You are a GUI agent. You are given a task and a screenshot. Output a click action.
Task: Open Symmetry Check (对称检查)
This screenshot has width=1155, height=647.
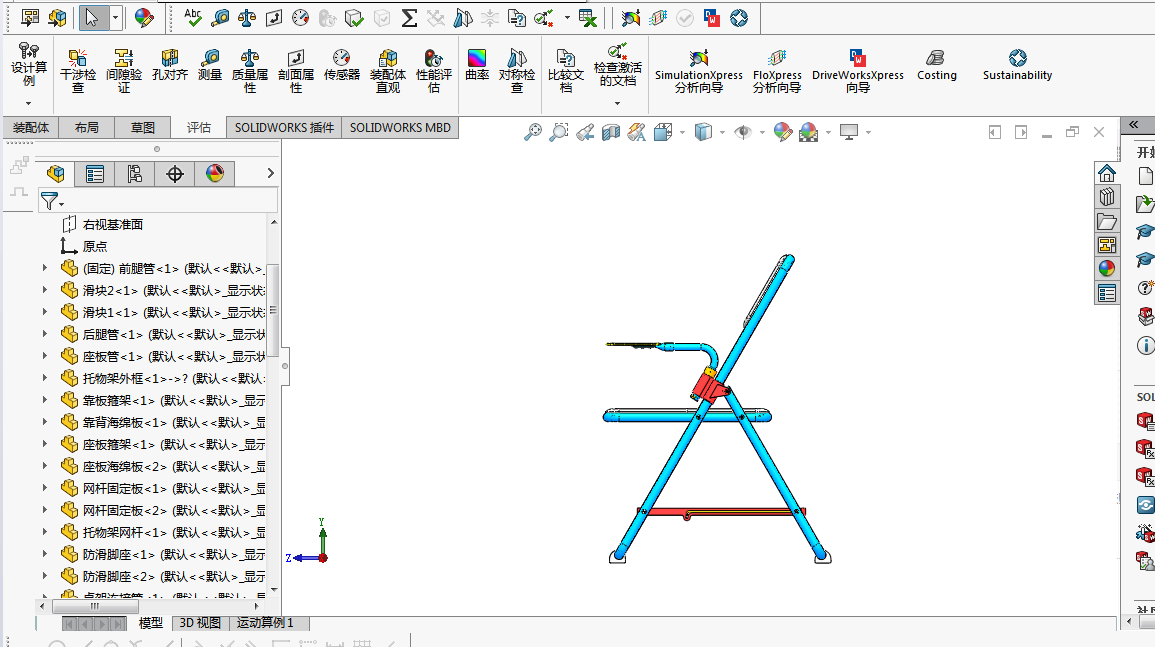pyautogui.click(x=516, y=71)
